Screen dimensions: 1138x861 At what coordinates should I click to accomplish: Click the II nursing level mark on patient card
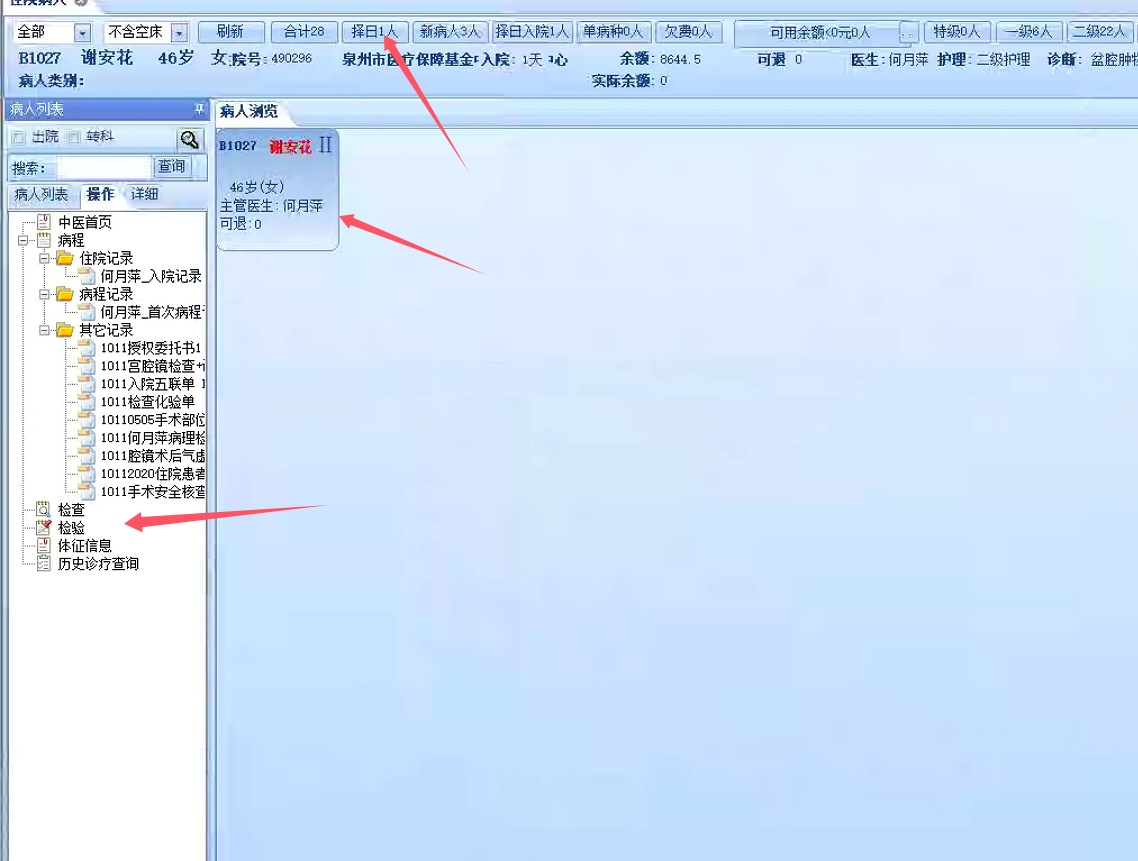[325, 144]
